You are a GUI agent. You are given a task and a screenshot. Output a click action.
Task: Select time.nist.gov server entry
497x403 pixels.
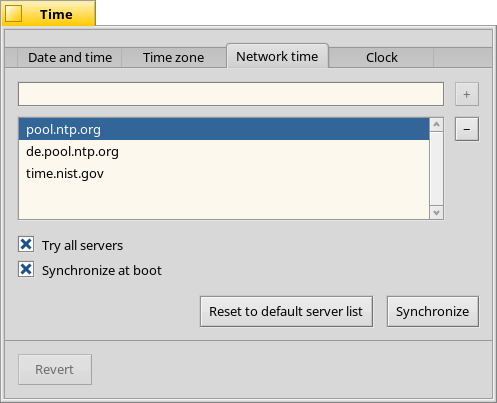click(x=224, y=174)
